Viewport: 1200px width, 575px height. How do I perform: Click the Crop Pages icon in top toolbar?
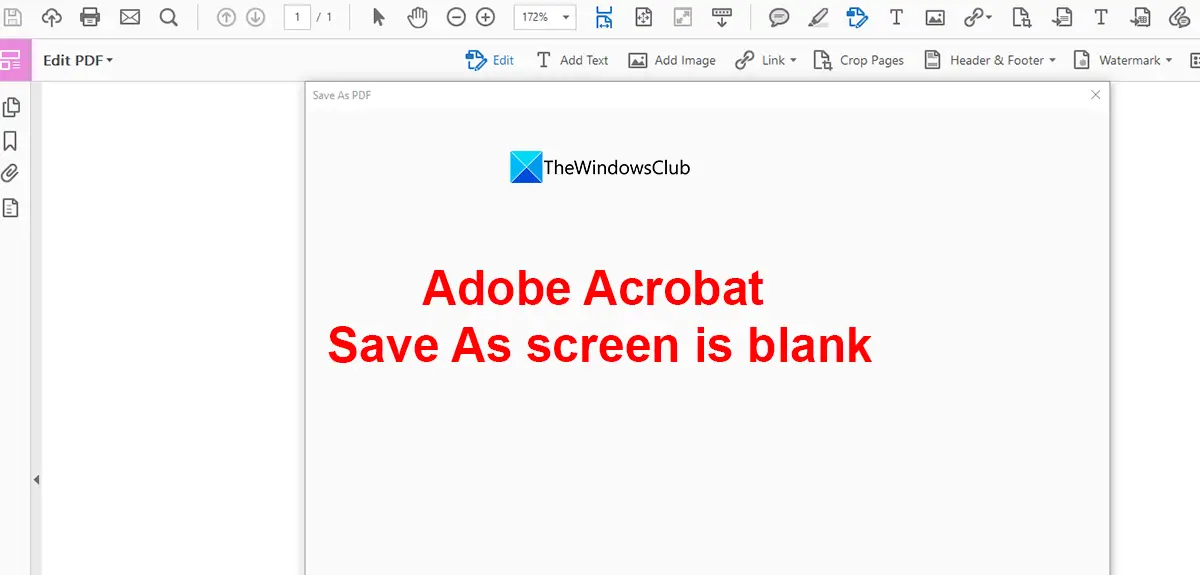click(1021, 17)
